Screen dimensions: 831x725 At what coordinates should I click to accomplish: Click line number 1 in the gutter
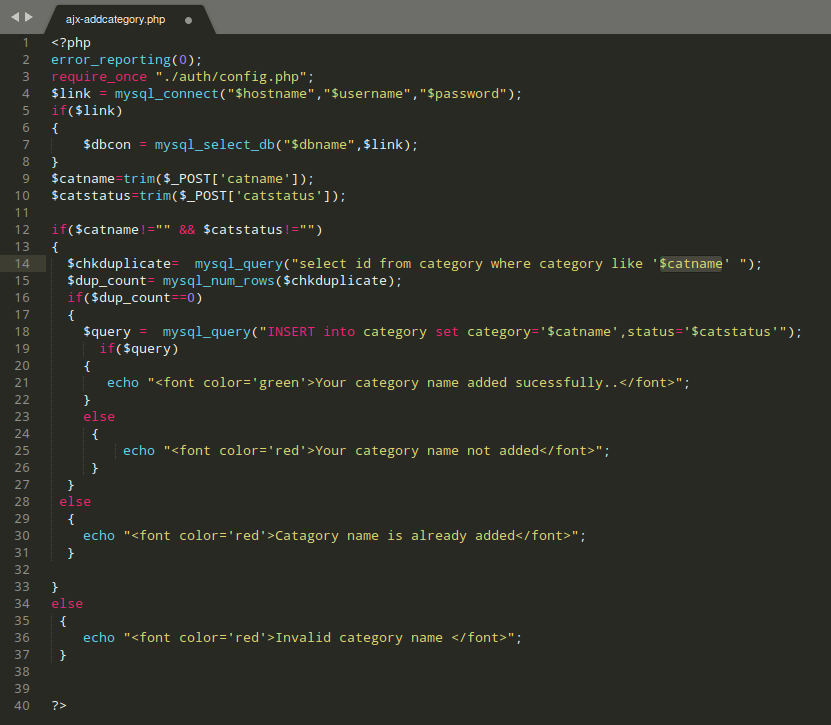tap(26, 43)
